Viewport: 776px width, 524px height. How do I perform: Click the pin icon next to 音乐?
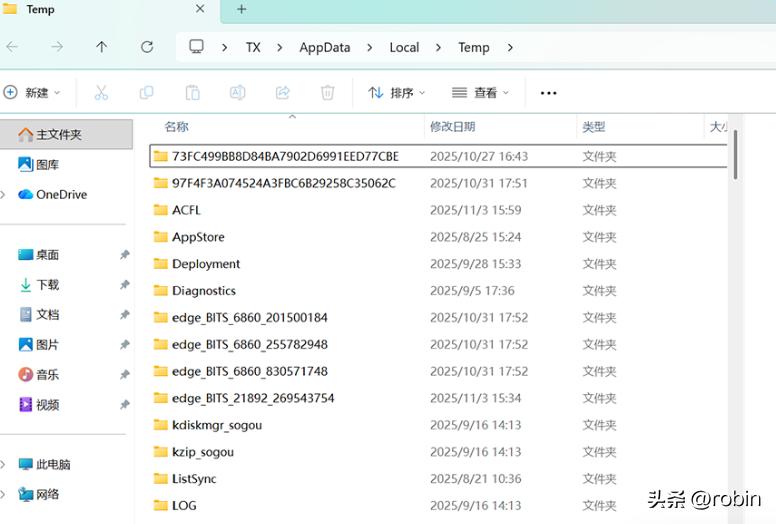click(125, 375)
